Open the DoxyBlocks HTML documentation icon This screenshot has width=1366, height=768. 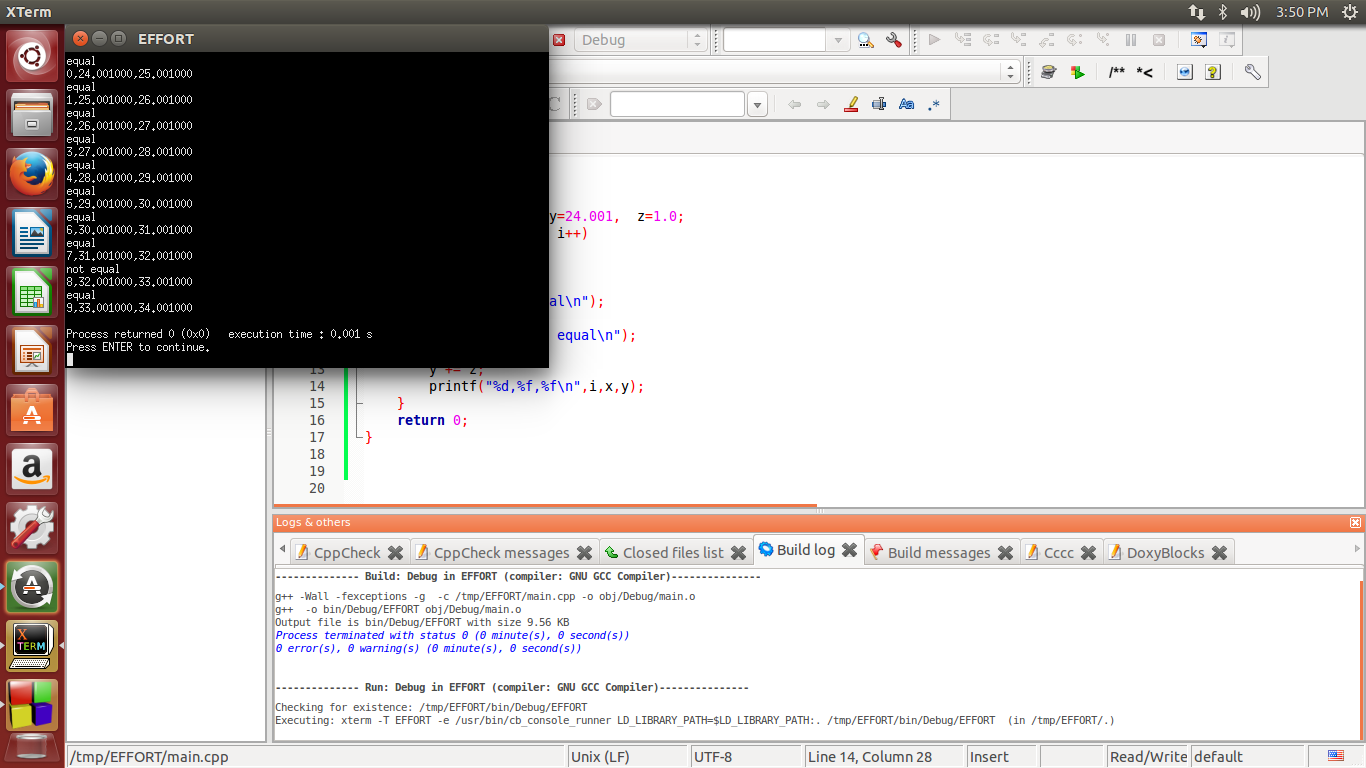1185,72
